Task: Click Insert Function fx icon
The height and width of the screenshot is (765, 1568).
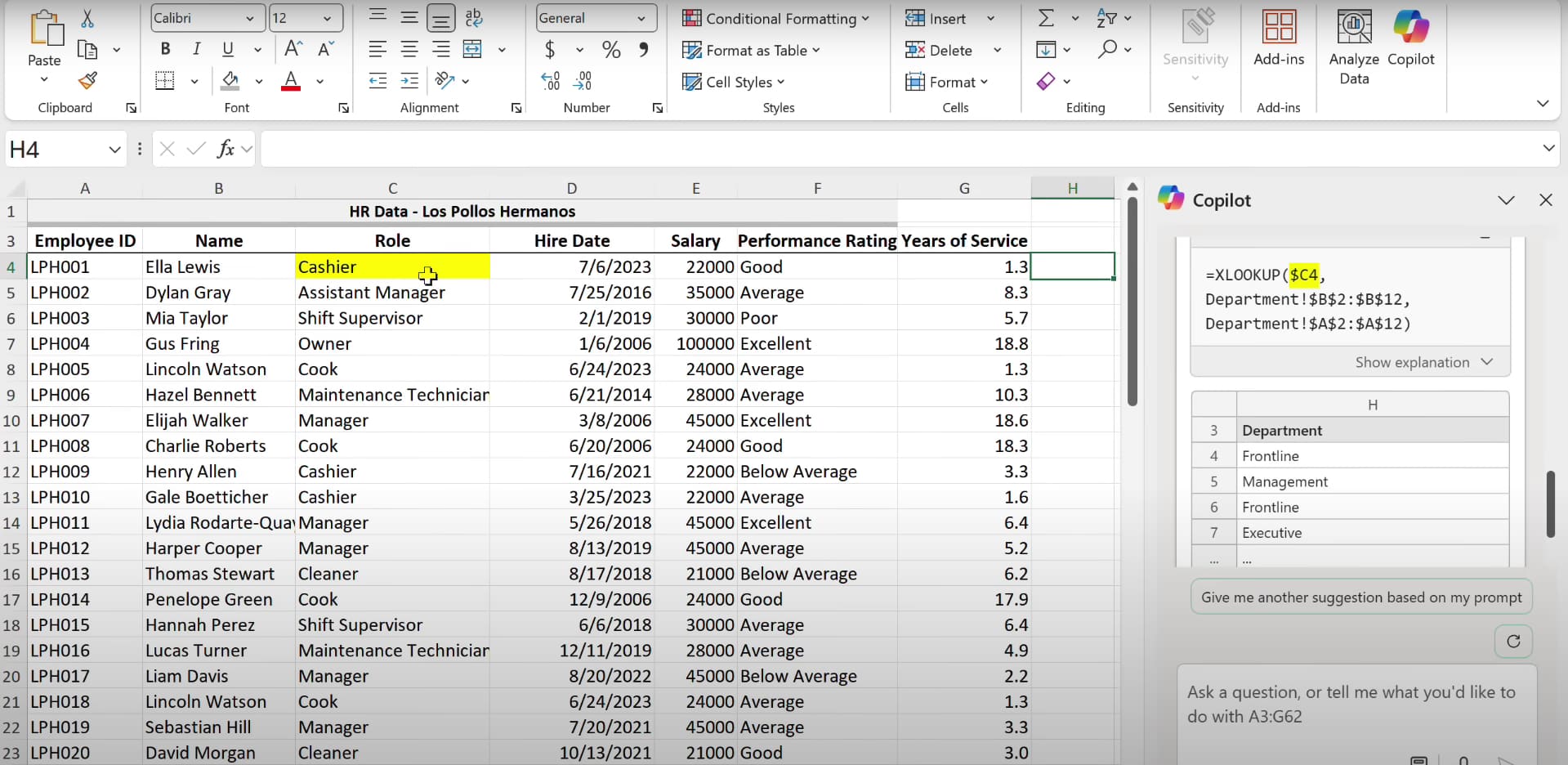Action: (x=226, y=149)
